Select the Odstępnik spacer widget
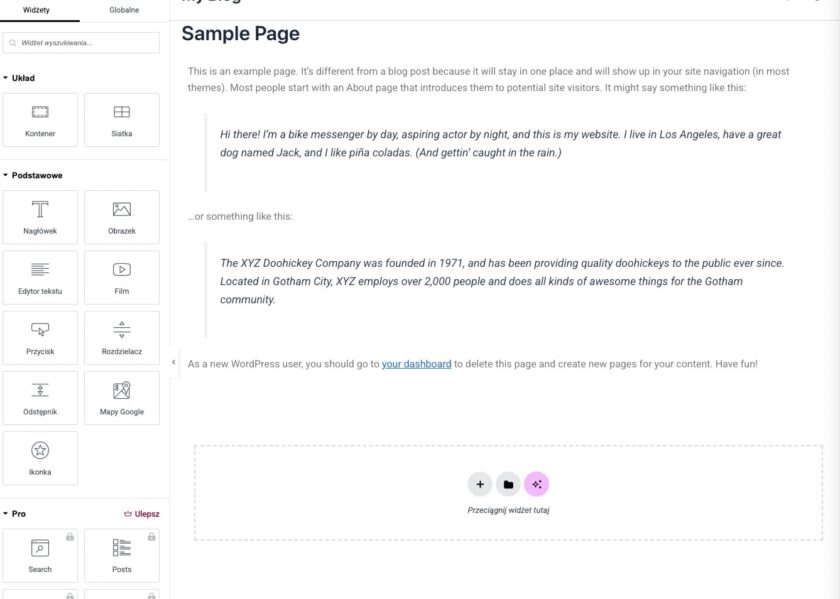The width and height of the screenshot is (840, 599). click(x=40, y=397)
